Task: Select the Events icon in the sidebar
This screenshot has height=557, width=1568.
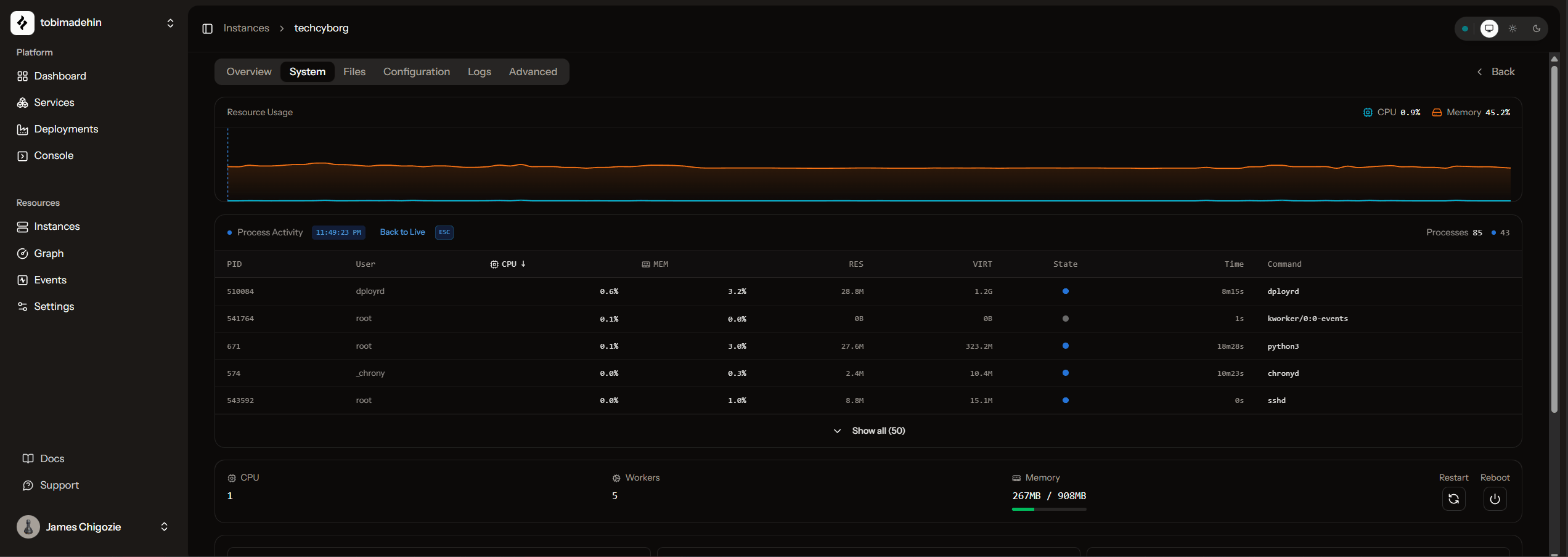Action: (23, 279)
